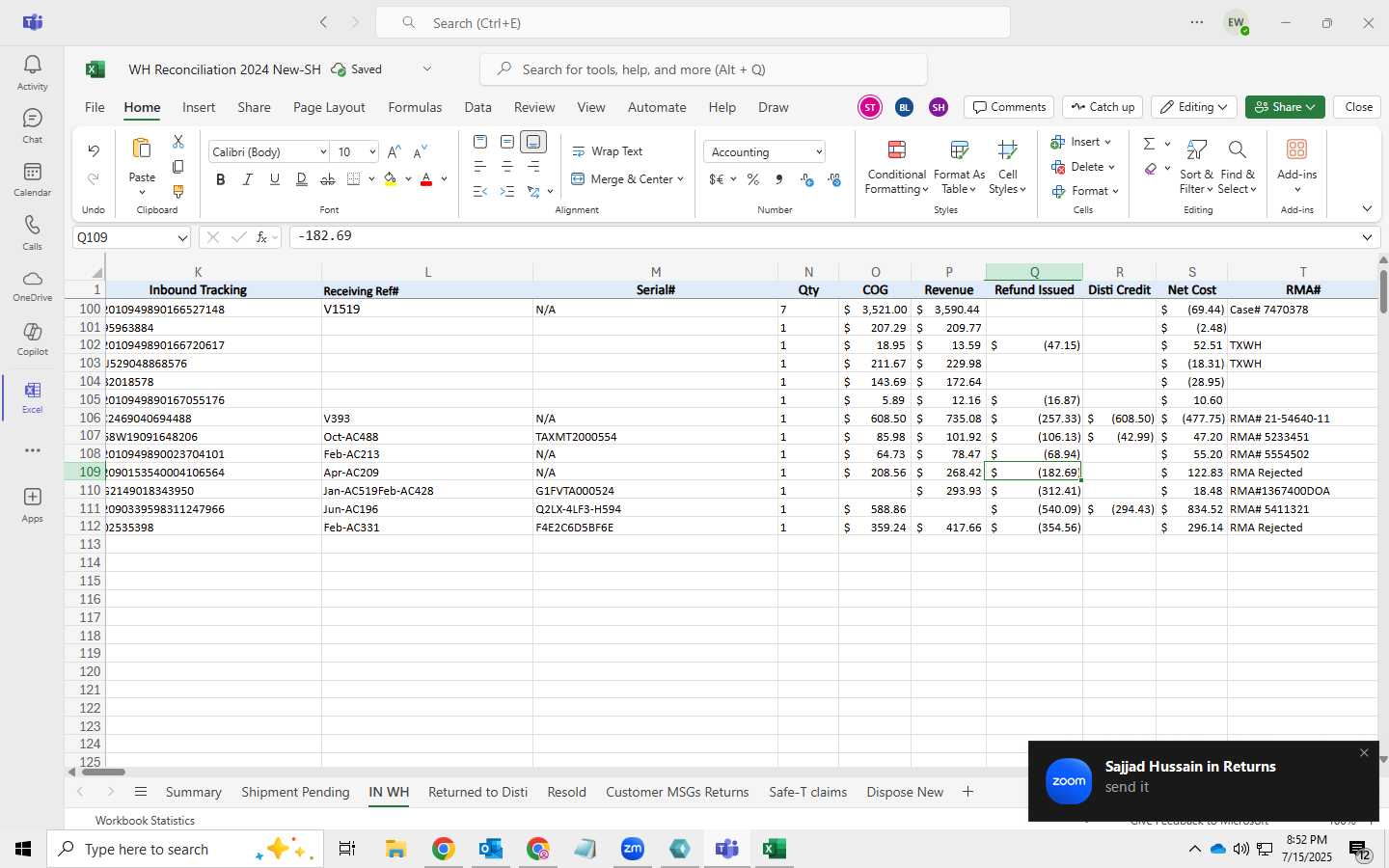Toggle Italic formatting
1389x868 pixels.
[x=247, y=179]
